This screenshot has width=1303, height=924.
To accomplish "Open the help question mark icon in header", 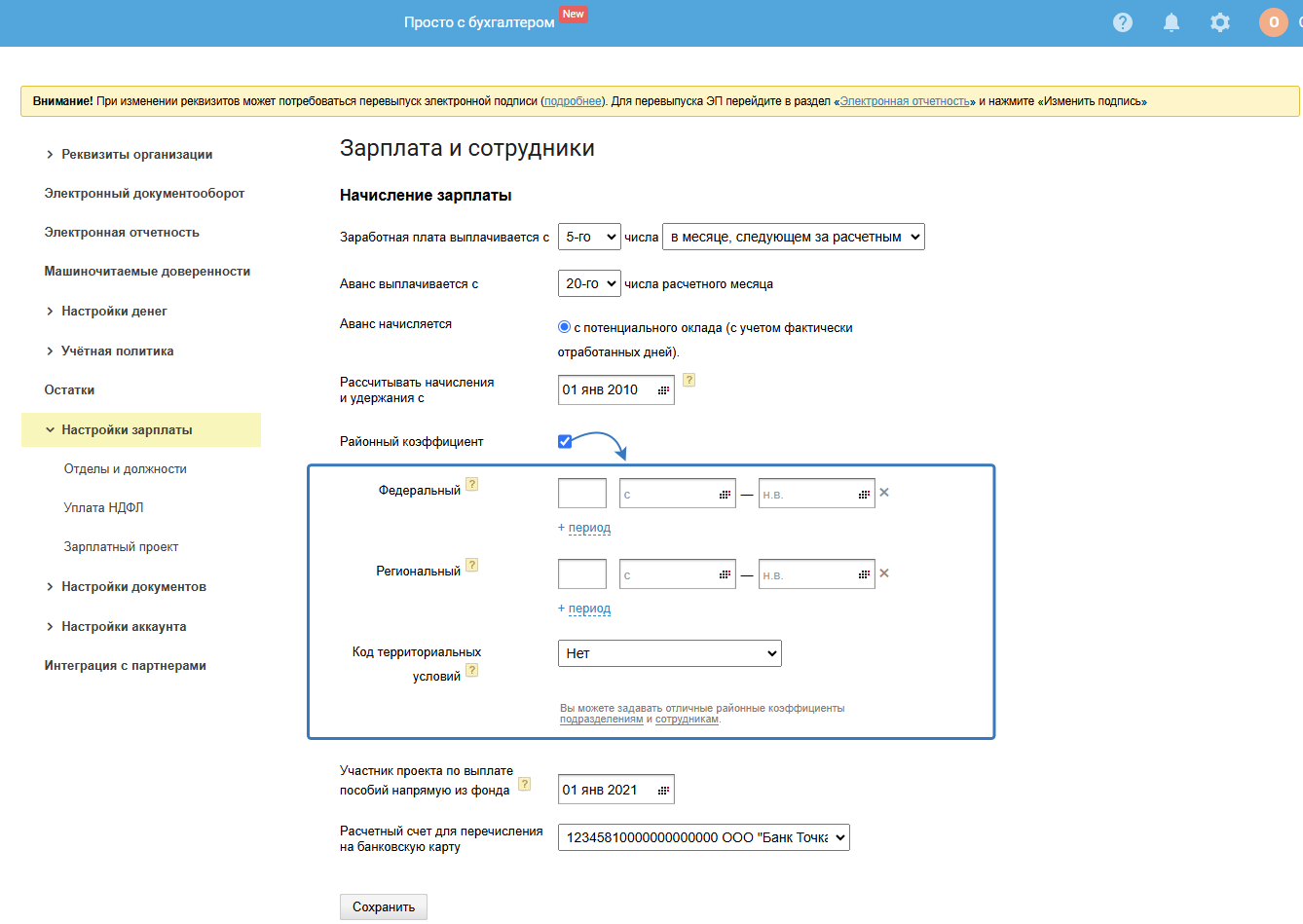I will click(x=1123, y=22).
